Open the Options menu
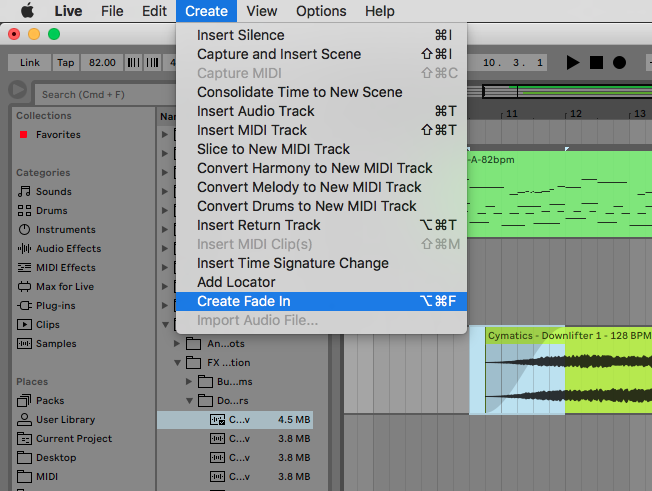This screenshot has height=491, width=652. coord(321,11)
